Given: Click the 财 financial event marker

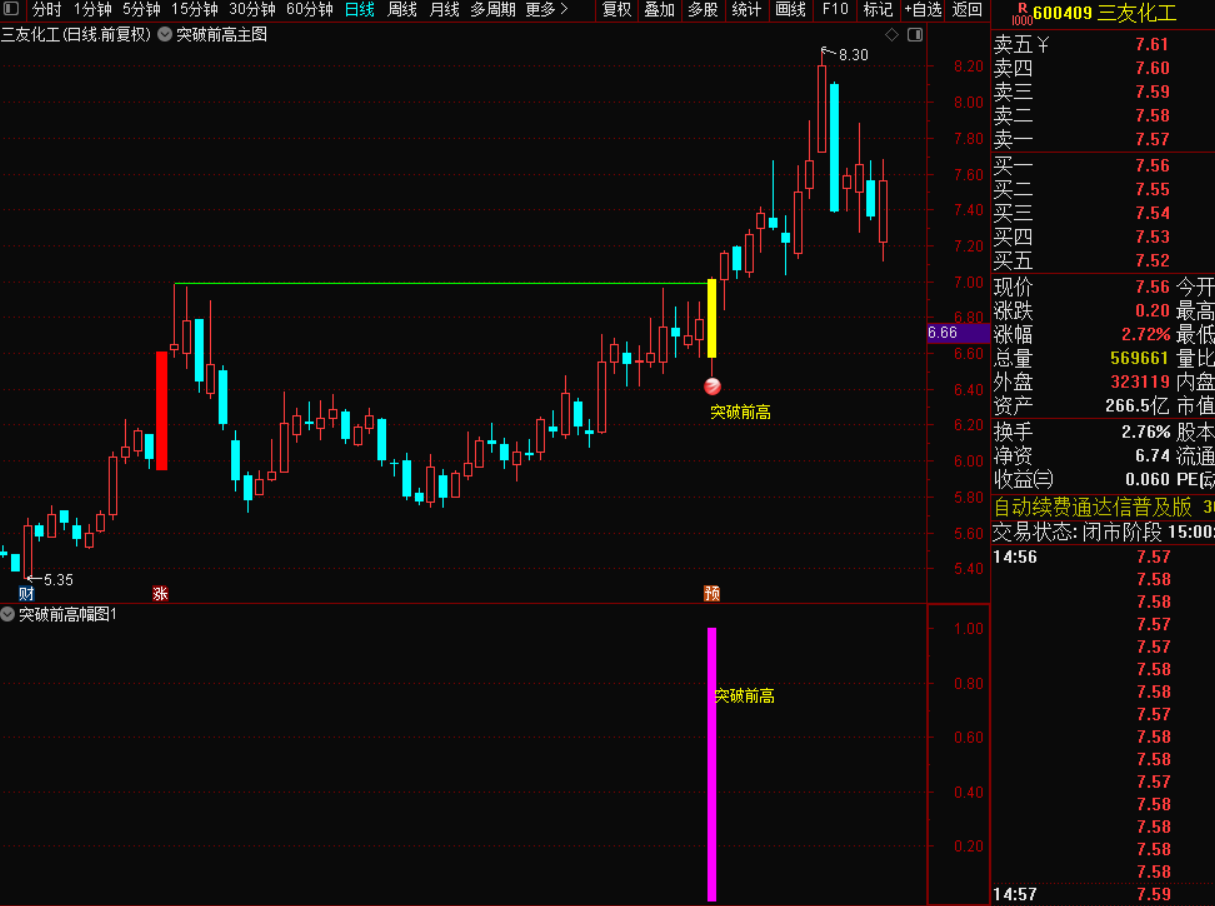Looking at the screenshot, I should (x=26, y=593).
